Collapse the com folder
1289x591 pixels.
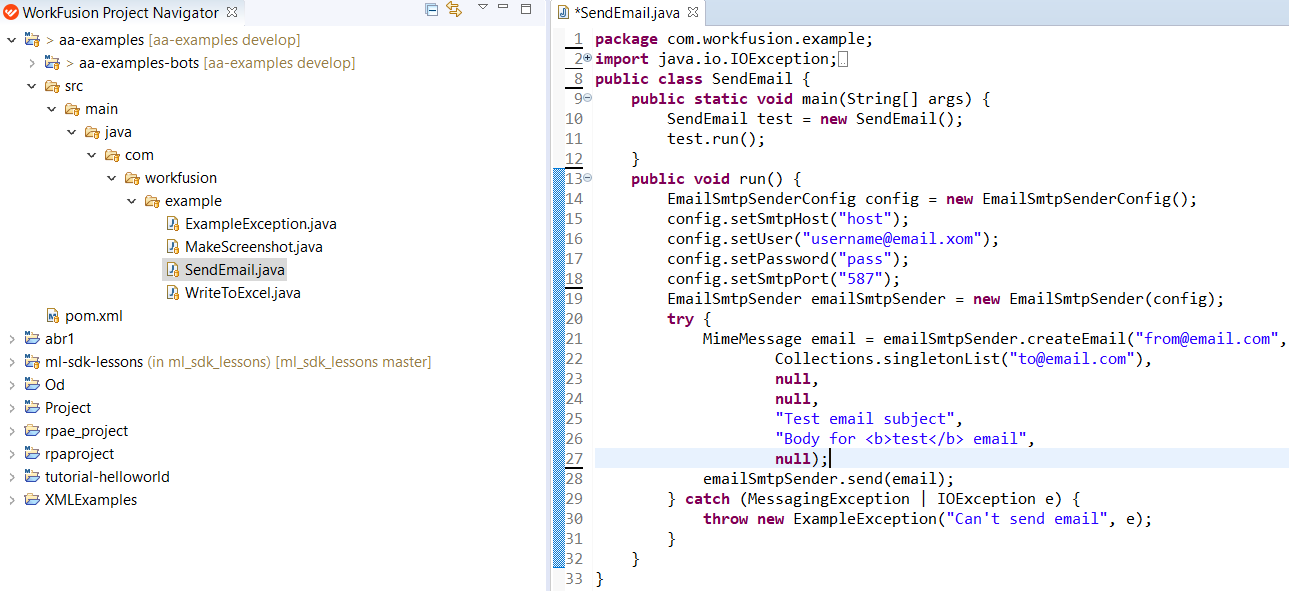91,155
